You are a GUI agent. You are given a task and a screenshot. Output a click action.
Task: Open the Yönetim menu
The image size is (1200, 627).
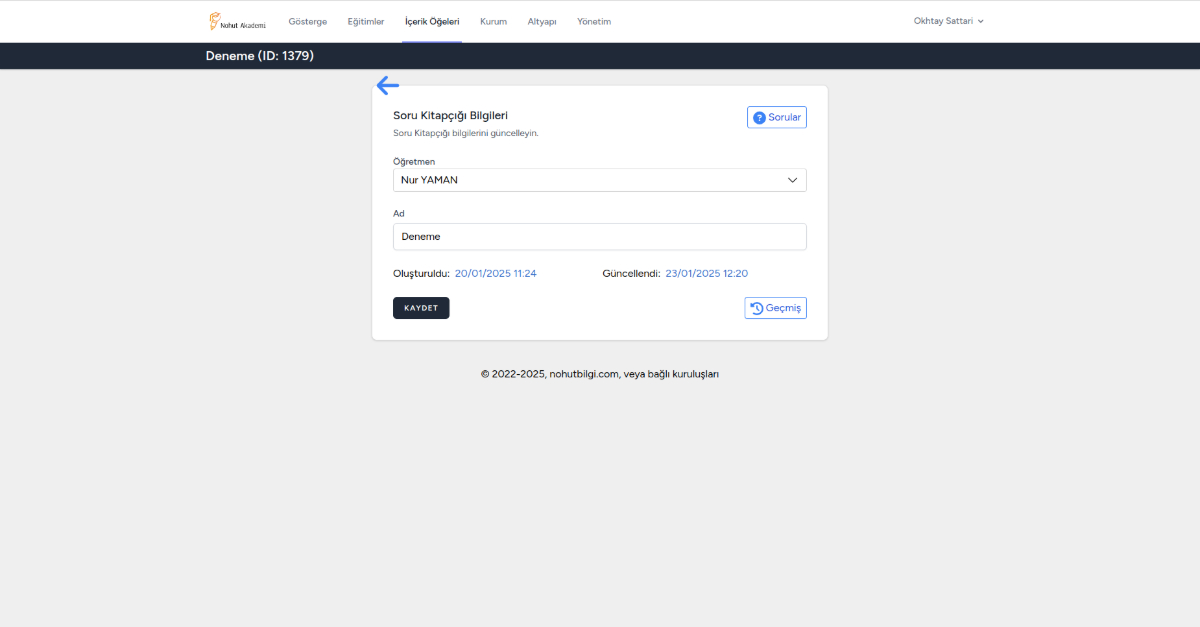click(594, 21)
